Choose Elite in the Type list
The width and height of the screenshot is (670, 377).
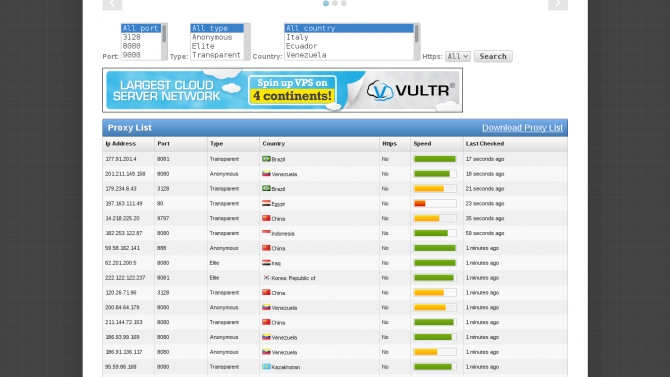tap(217, 46)
